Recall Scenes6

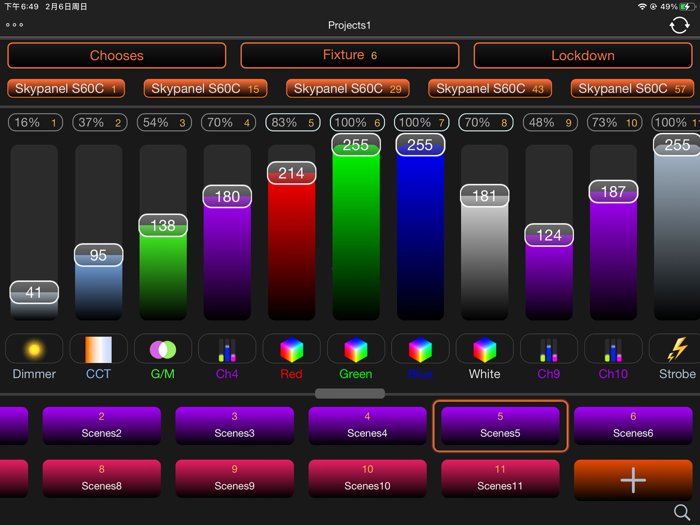pos(633,425)
